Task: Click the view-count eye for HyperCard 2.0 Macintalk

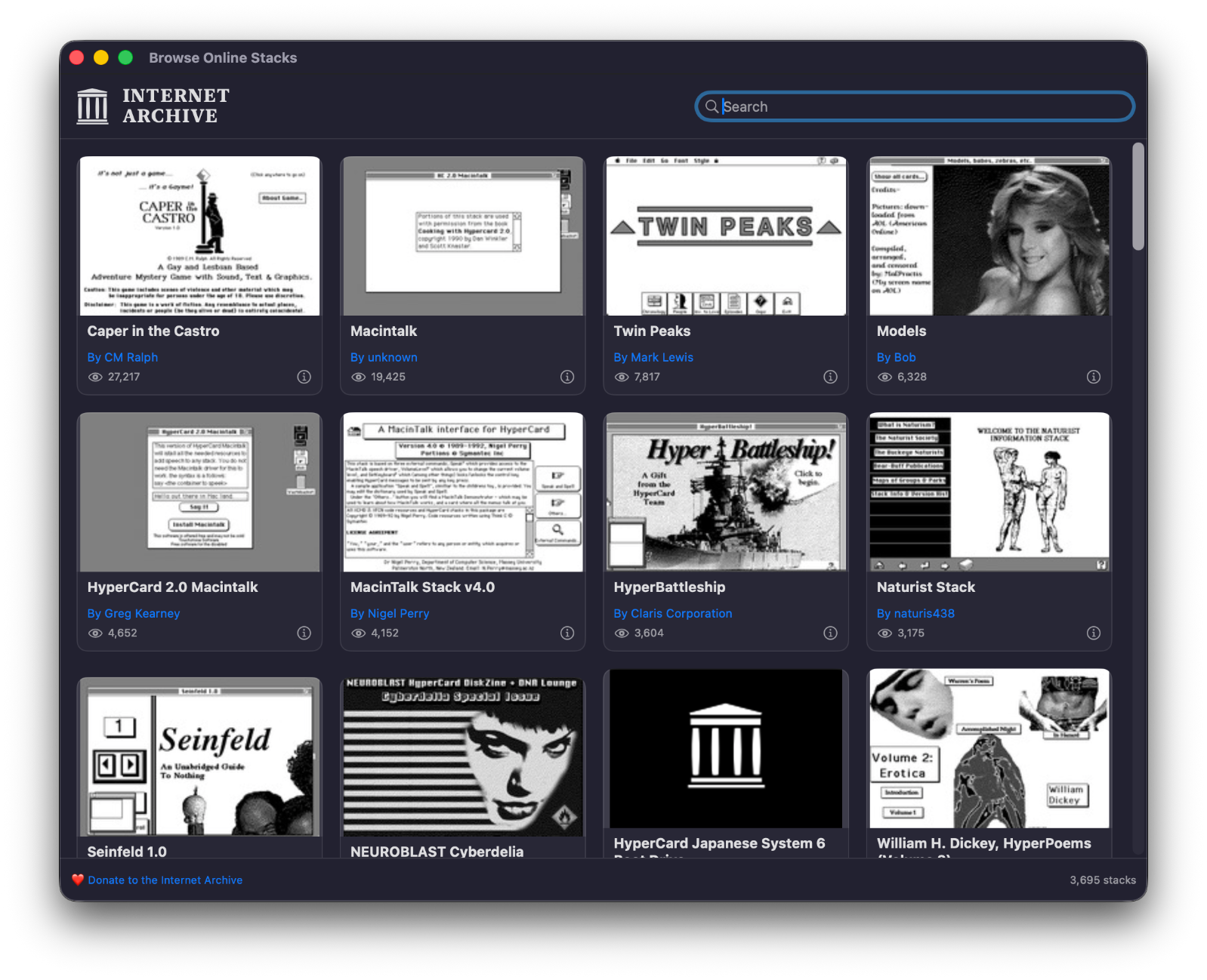Action: [x=95, y=633]
